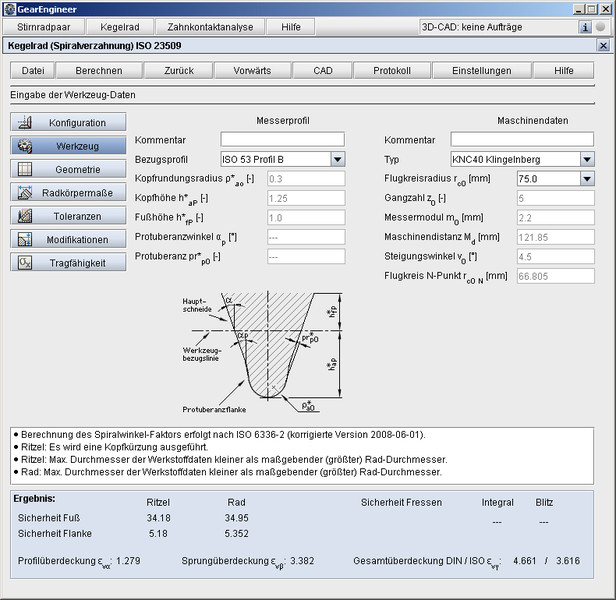
Task: Select the Modifikationen icon
Action: pos(25,239)
